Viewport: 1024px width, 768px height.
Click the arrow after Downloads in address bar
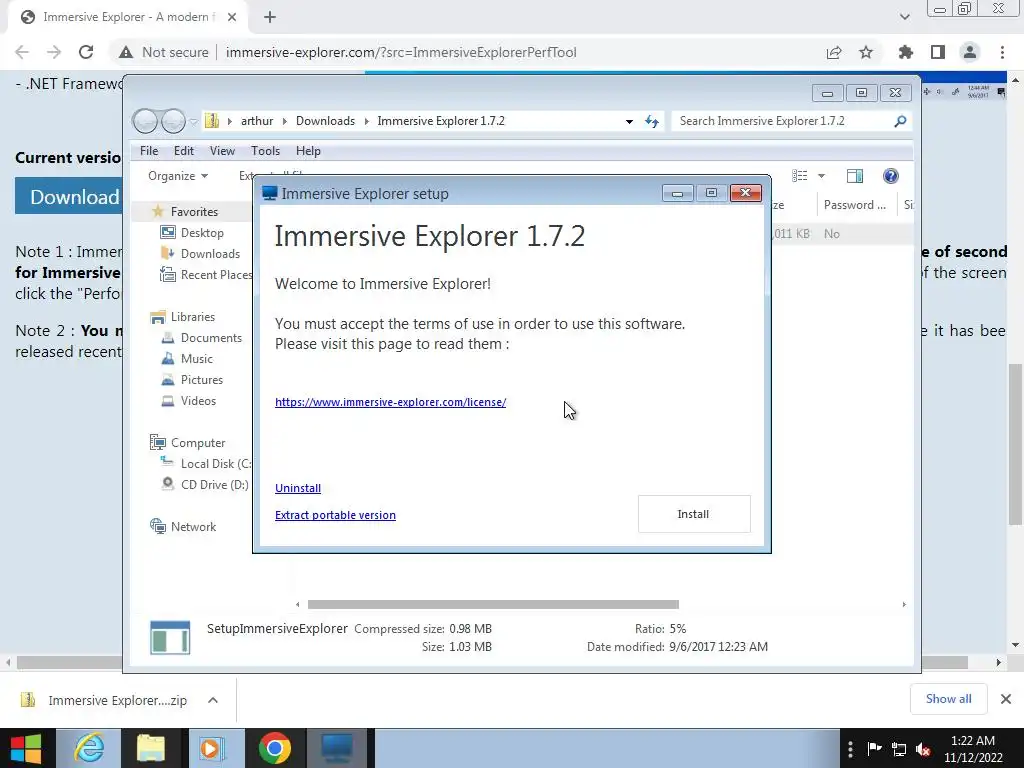[x=366, y=121]
